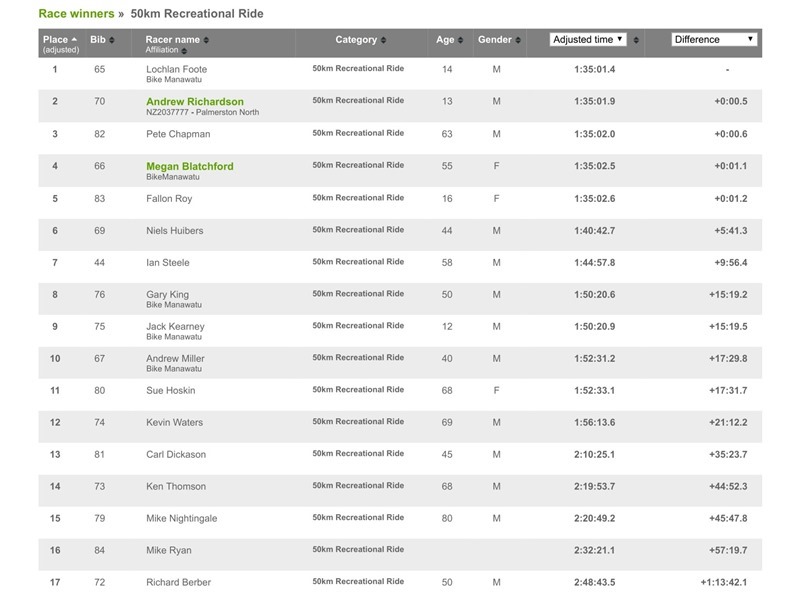Open the Race winners breadcrumb link
800x607 pixels.
coord(76,13)
